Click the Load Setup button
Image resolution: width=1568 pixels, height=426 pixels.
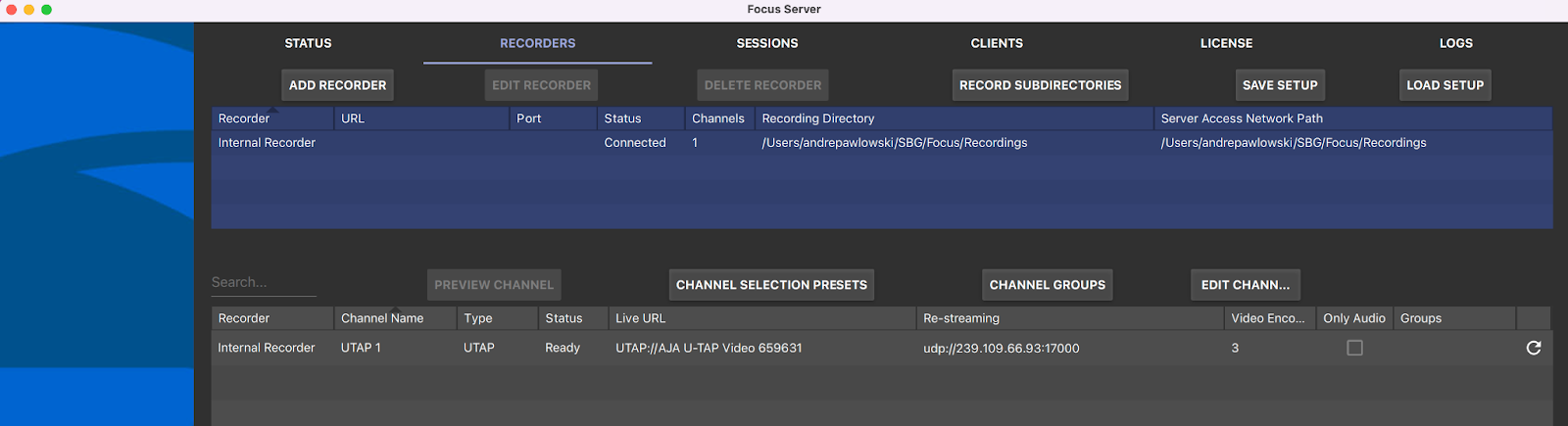[1445, 85]
